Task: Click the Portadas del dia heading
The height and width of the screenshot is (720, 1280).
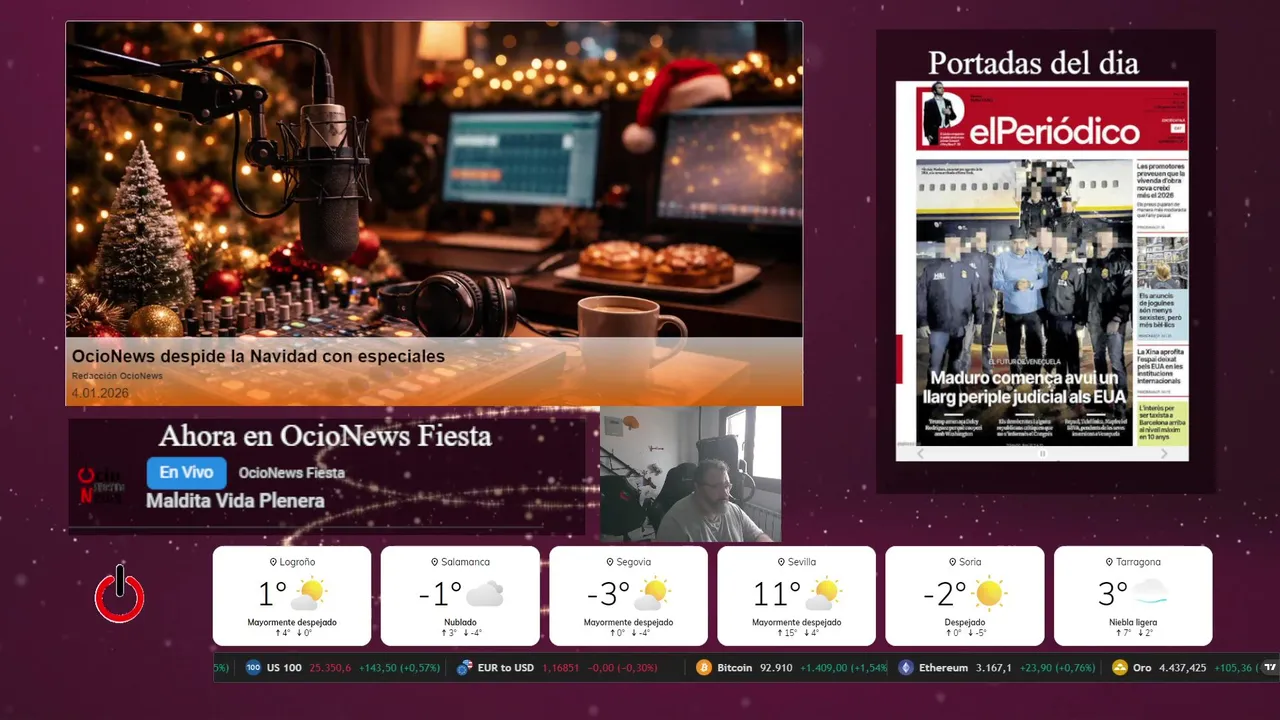Action: tap(1033, 63)
